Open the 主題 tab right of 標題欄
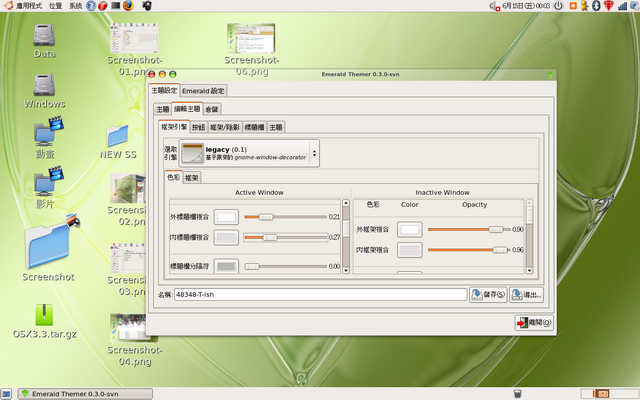 coord(276,127)
